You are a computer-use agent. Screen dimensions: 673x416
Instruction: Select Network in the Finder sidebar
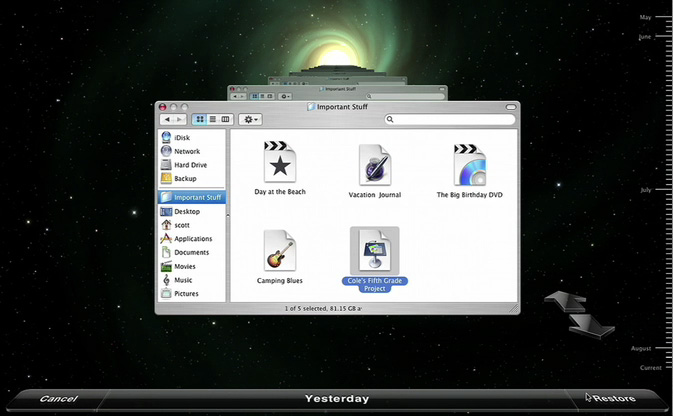186,151
